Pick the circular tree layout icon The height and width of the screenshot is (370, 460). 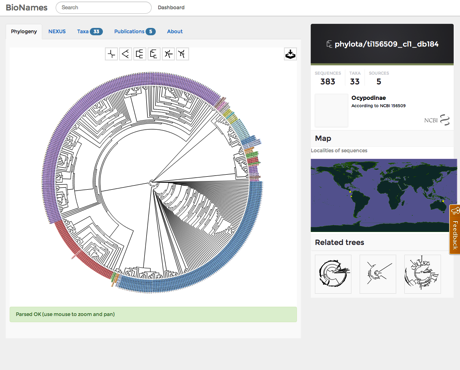click(168, 54)
